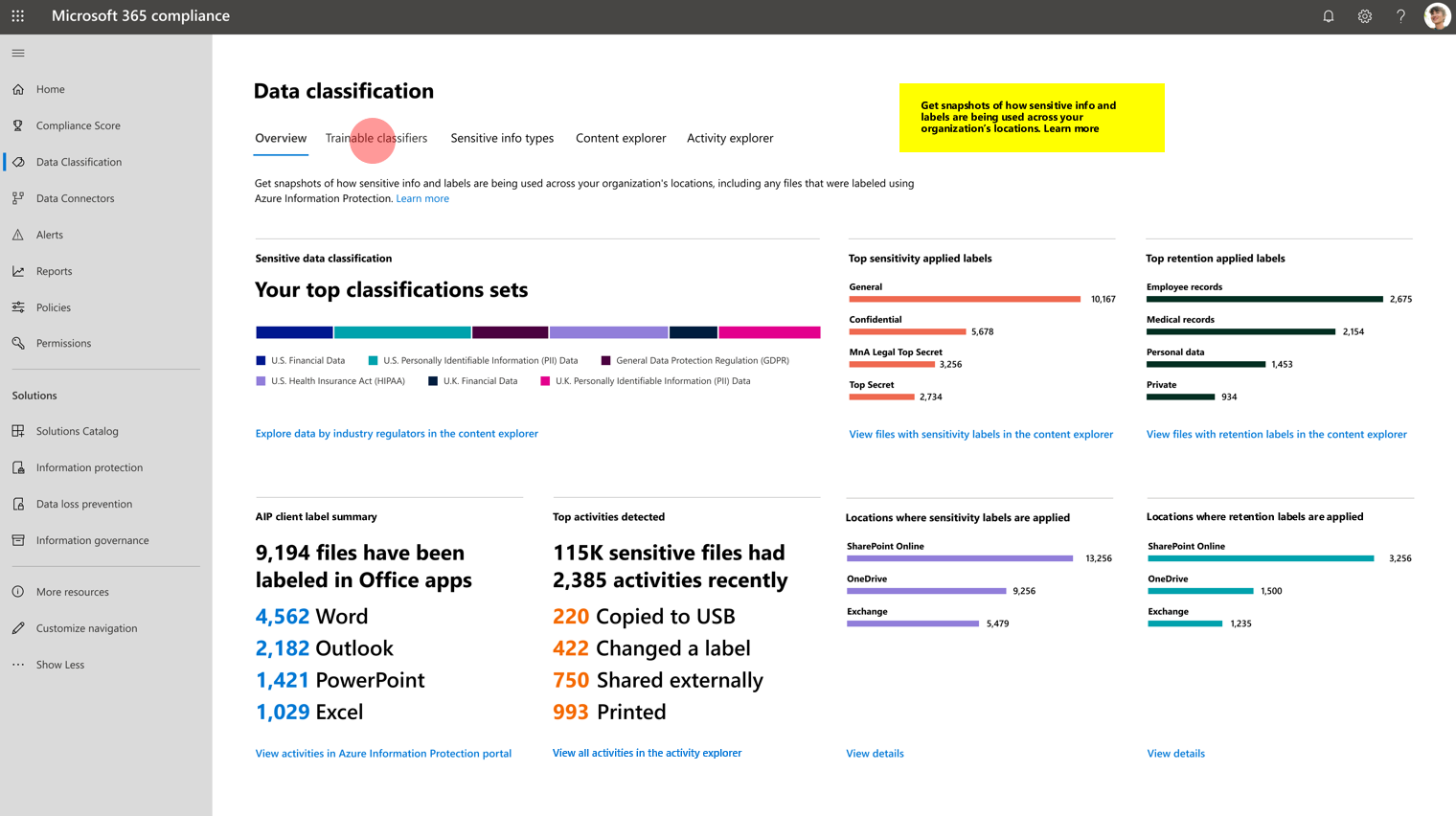Open the Data Classification sidebar icon

[x=17, y=162]
